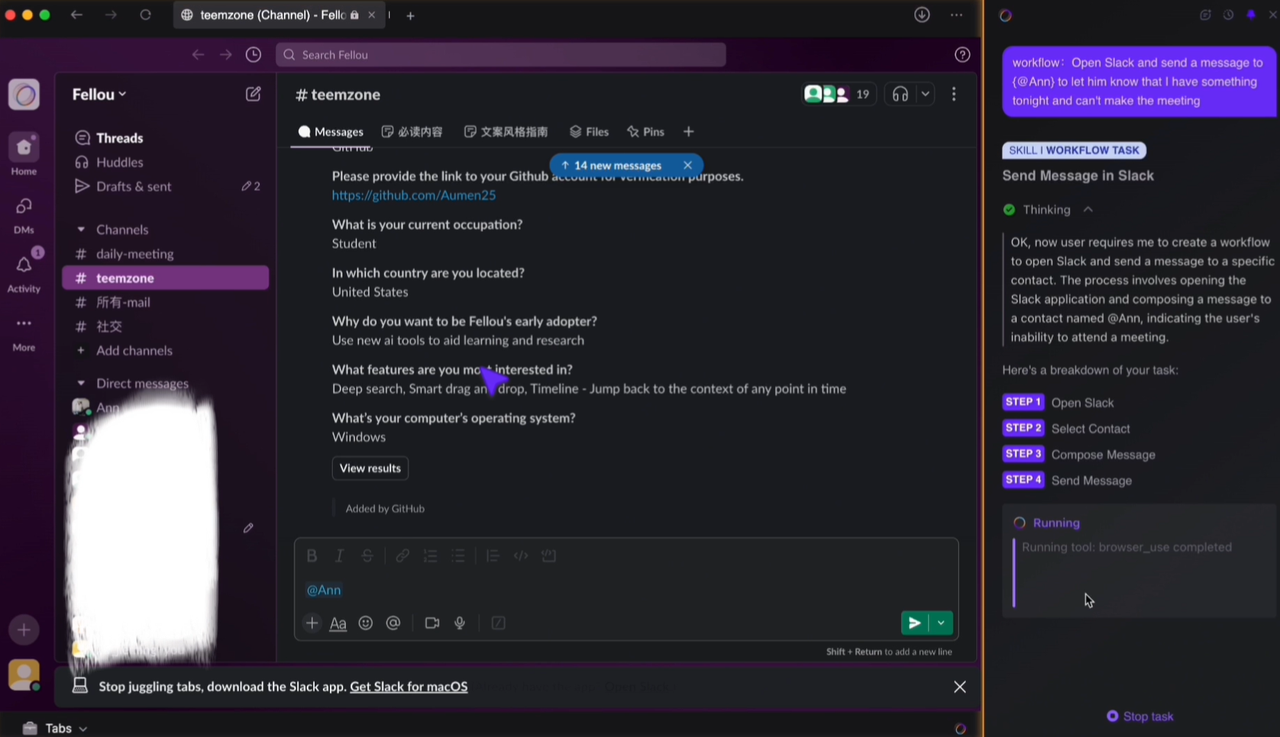Toggle the Aa formatting visibility

338,623
